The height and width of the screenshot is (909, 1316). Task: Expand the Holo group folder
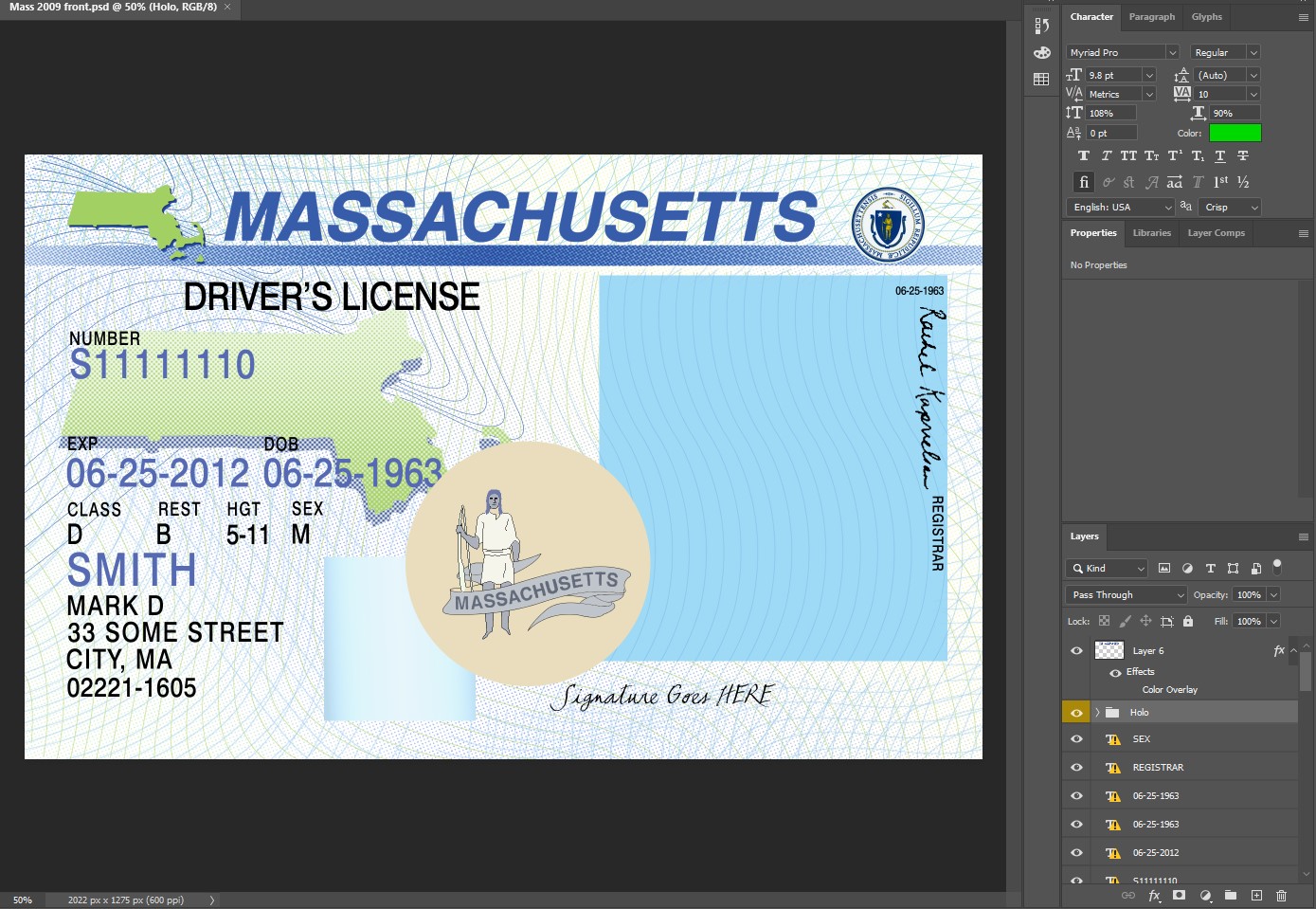click(1097, 712)
